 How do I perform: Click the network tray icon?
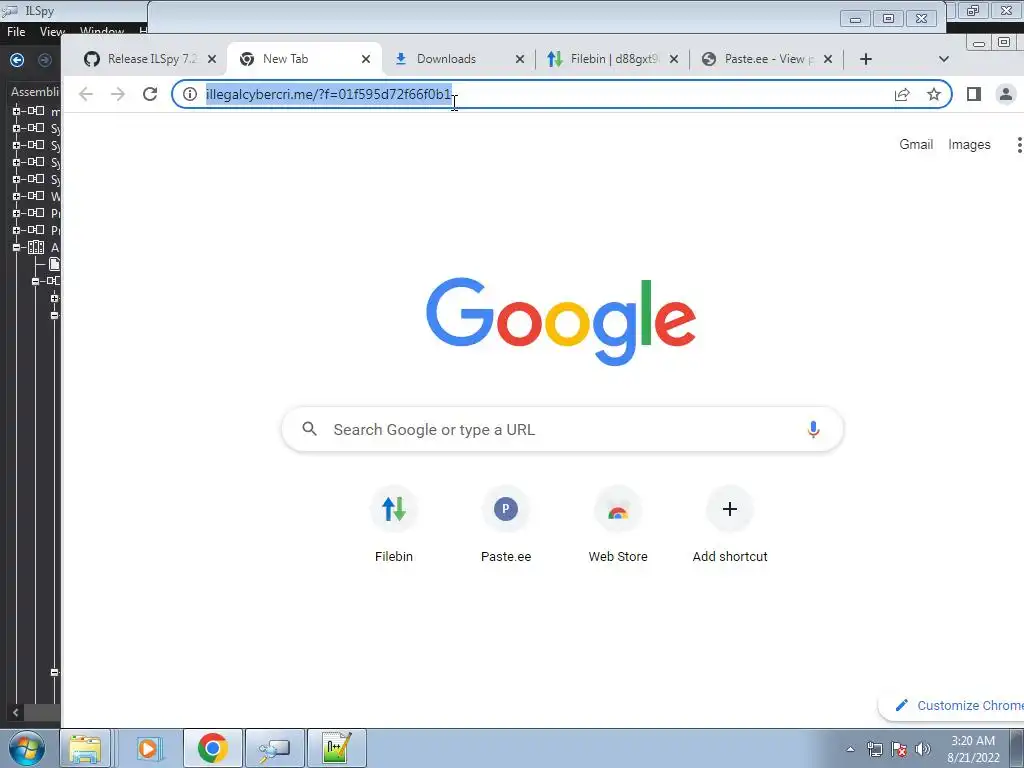pos(874,749)
